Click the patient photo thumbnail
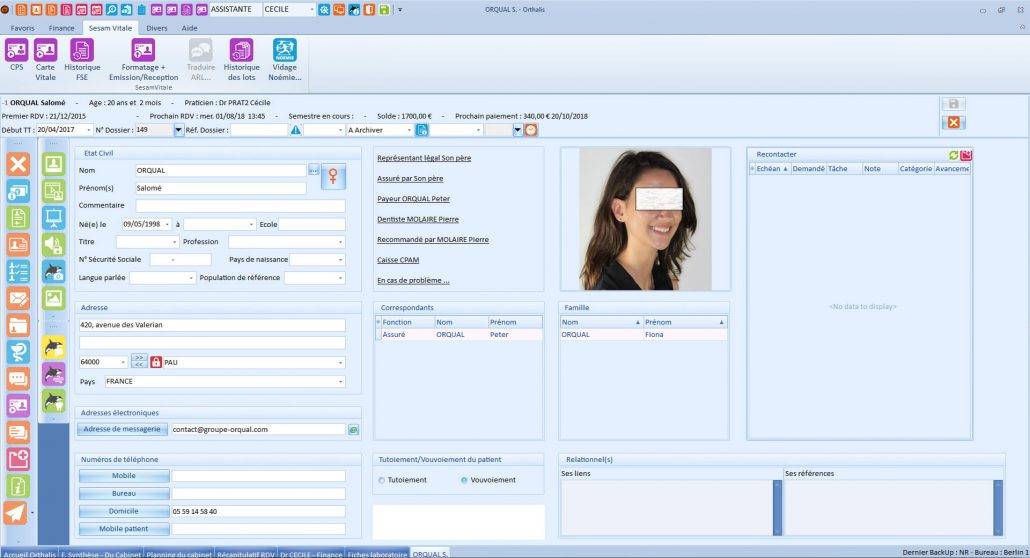This screenshot has width=1030, height=558. point(636,219)
